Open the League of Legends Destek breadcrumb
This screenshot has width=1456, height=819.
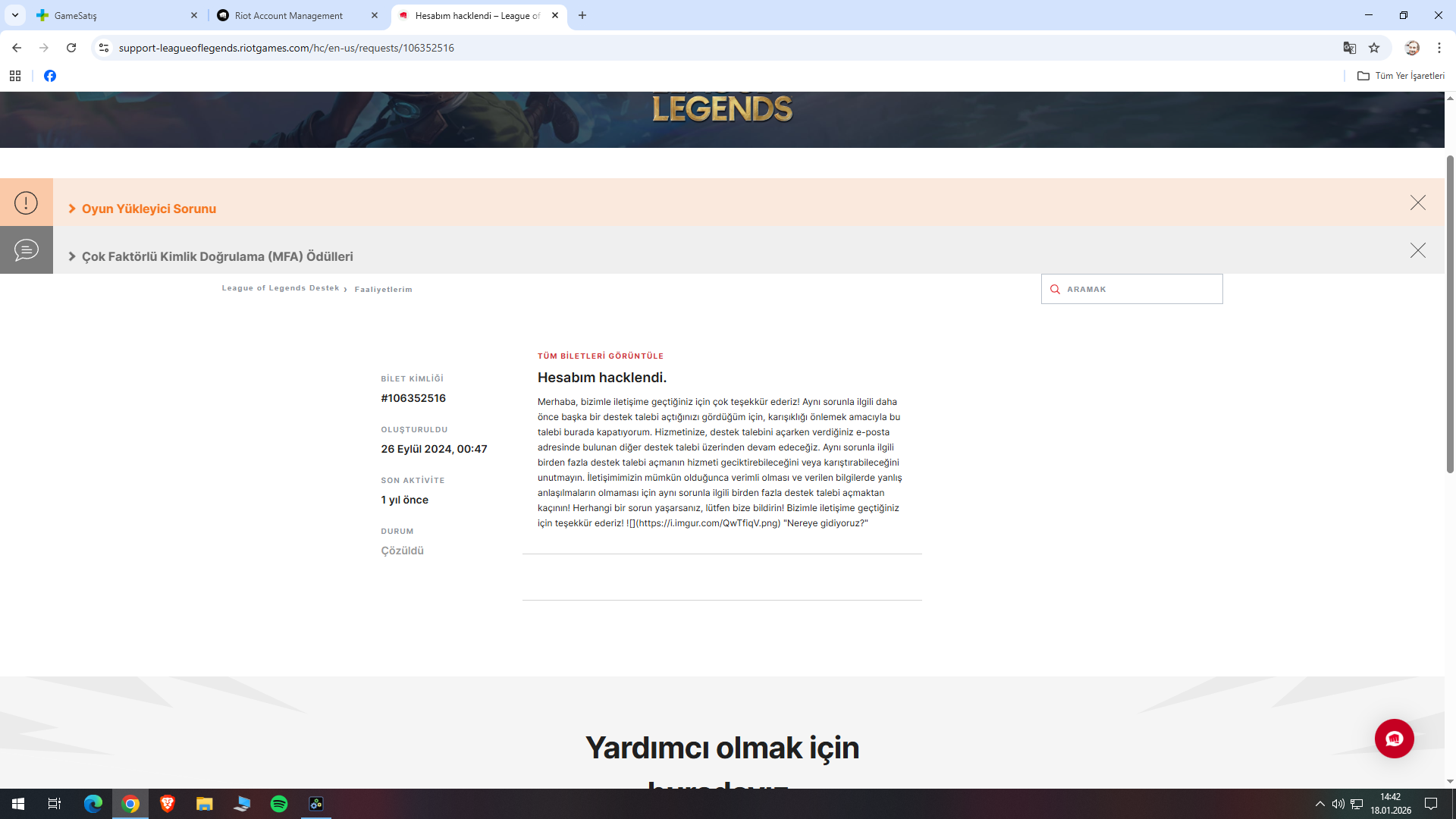click(x=281, y=288)
